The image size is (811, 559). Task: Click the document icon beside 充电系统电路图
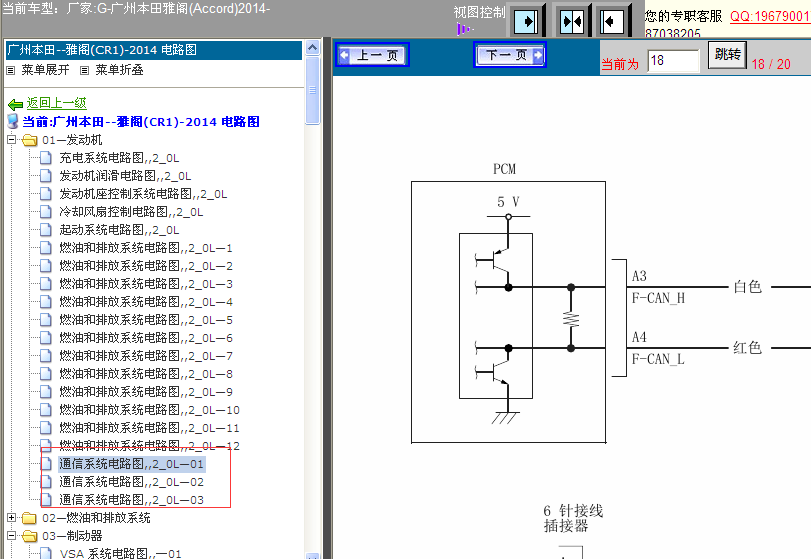tap(46, 158)
